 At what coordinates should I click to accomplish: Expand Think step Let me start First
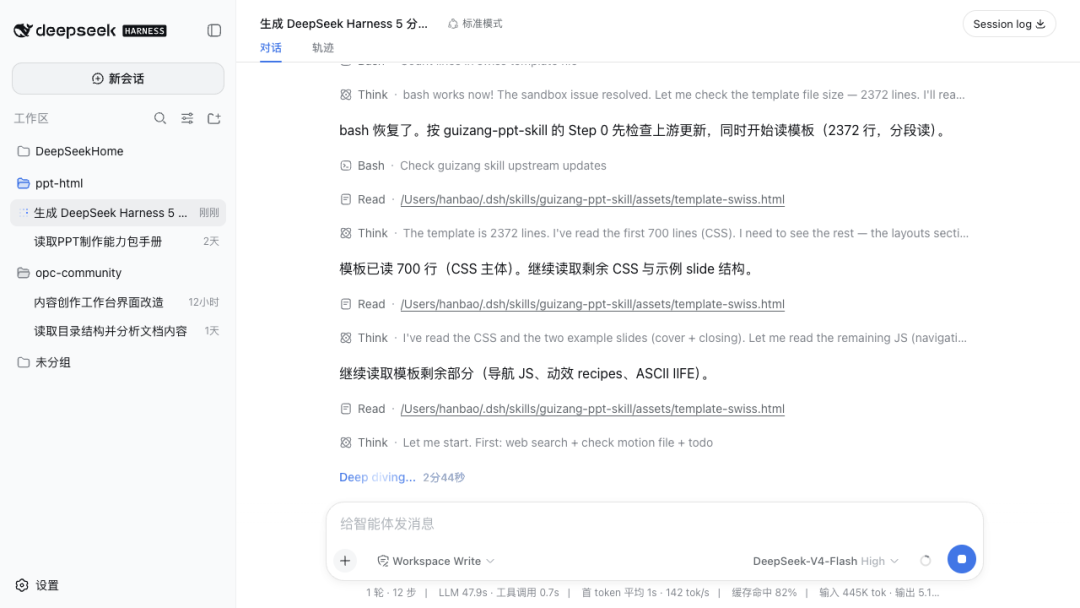[x=527, y=443]
